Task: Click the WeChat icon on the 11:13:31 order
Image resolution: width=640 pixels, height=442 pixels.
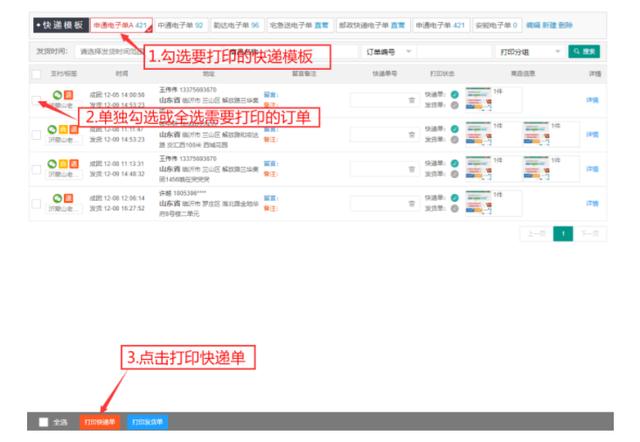Action: (52, 164)
